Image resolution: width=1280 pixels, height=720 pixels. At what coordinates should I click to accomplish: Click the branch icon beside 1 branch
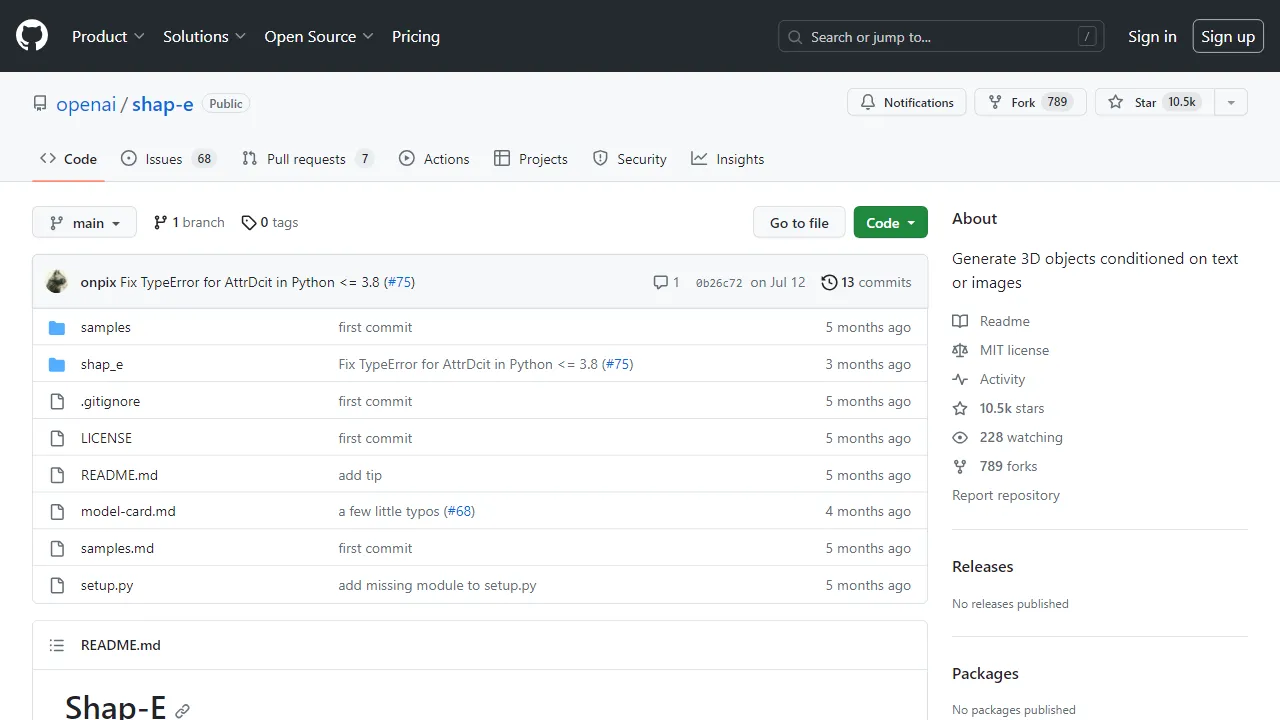tap(160, 222)
